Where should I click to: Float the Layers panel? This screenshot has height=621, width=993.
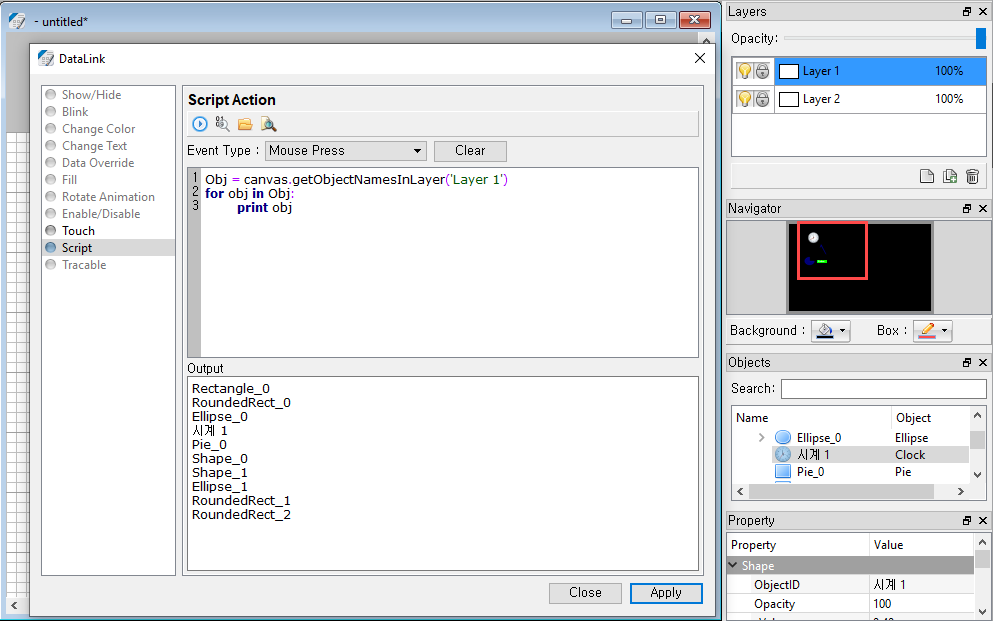coord(967,11)
